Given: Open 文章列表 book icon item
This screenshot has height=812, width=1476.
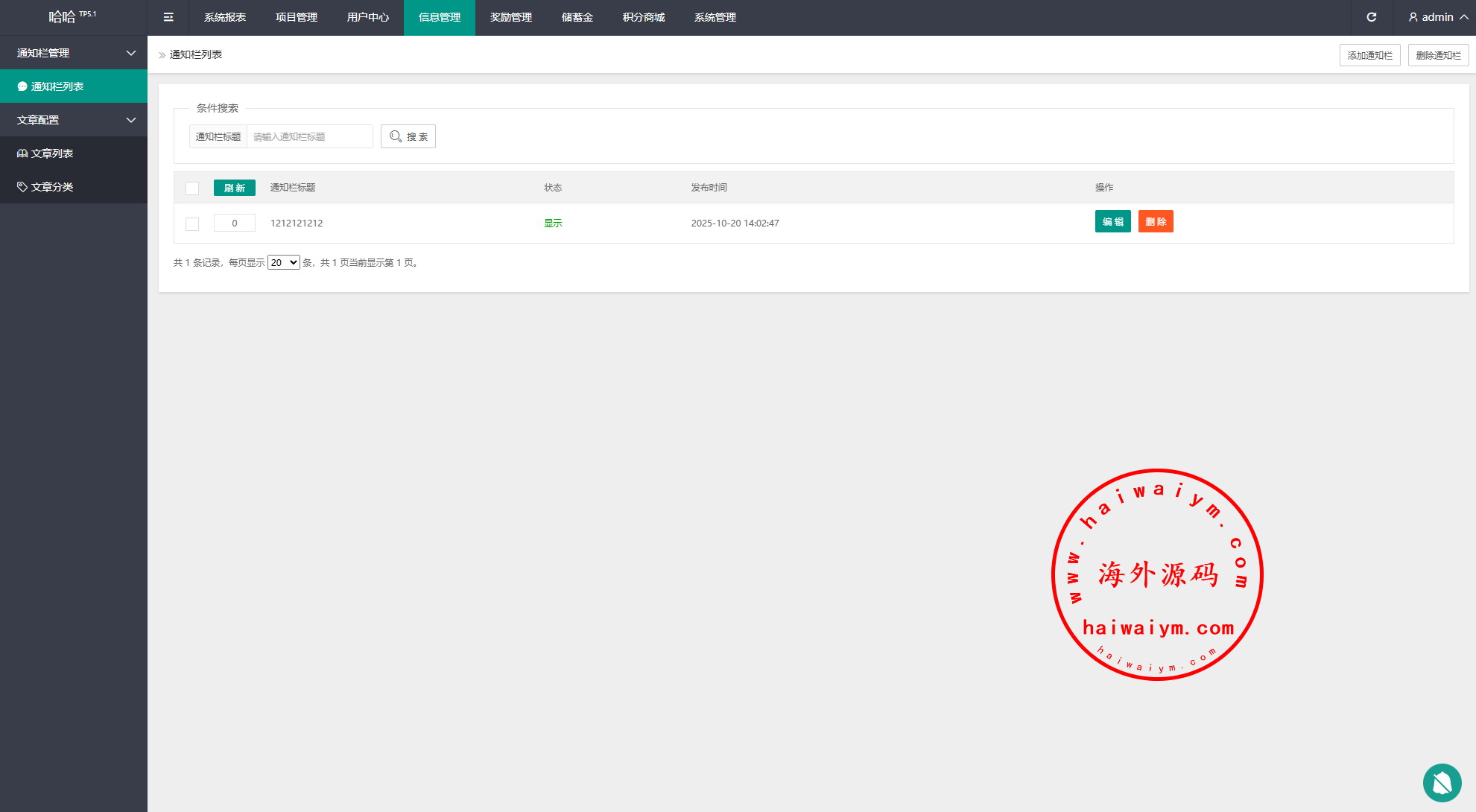Looking at the screenshot, I should point(51,153).
